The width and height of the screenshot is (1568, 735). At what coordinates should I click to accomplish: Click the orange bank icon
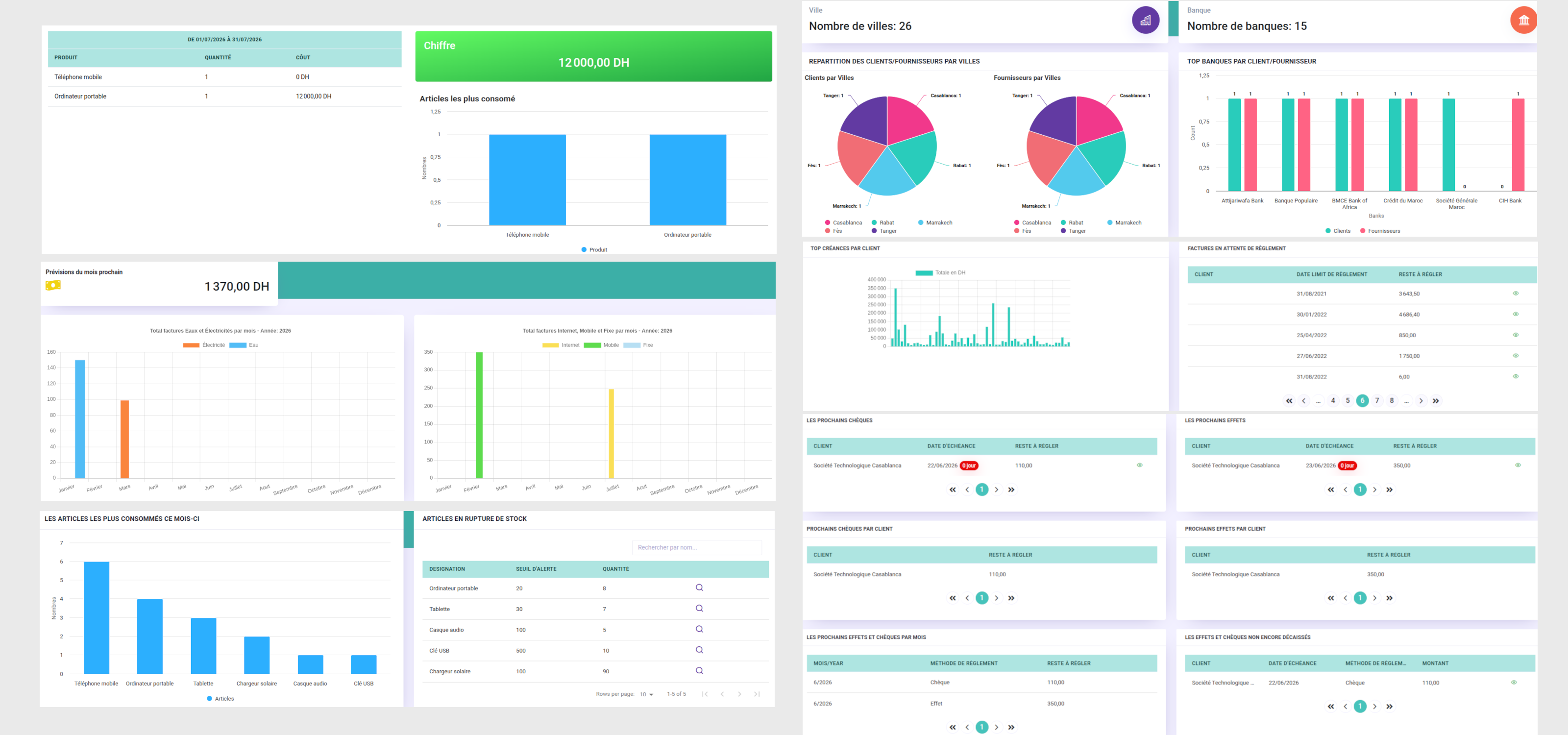pyautogui.click(x=1523, y=20)
